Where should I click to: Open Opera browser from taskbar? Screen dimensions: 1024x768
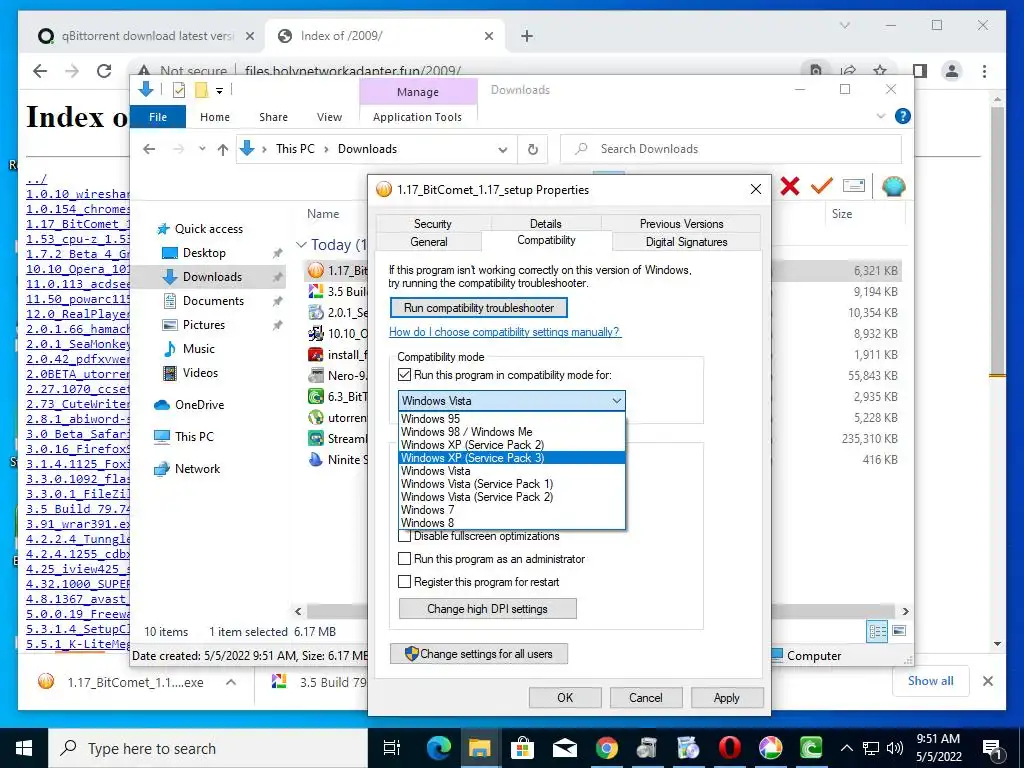[729, 748]
